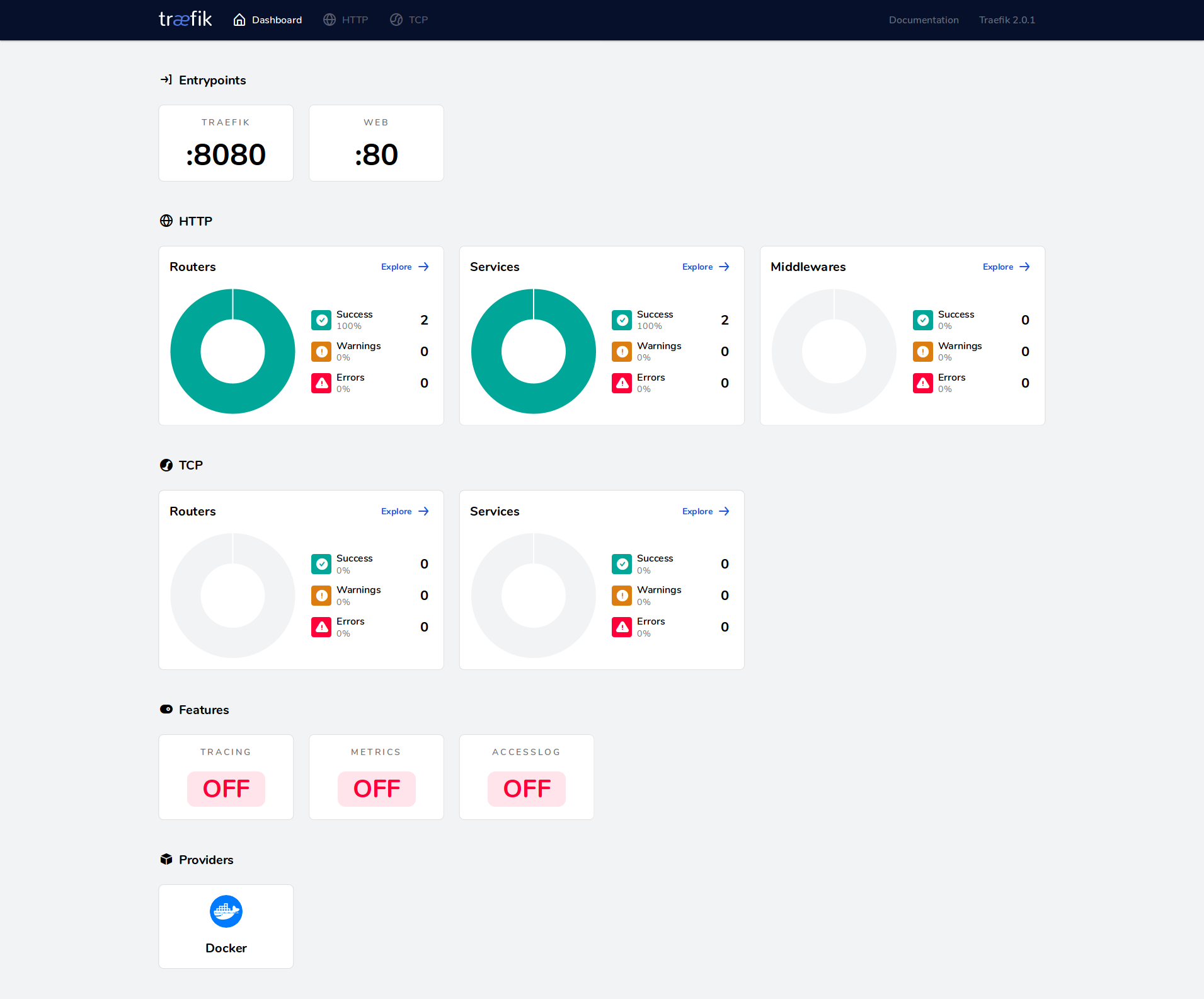Click the Traefik logo
Screen dimensions: 1204x999
pos(185,20)
